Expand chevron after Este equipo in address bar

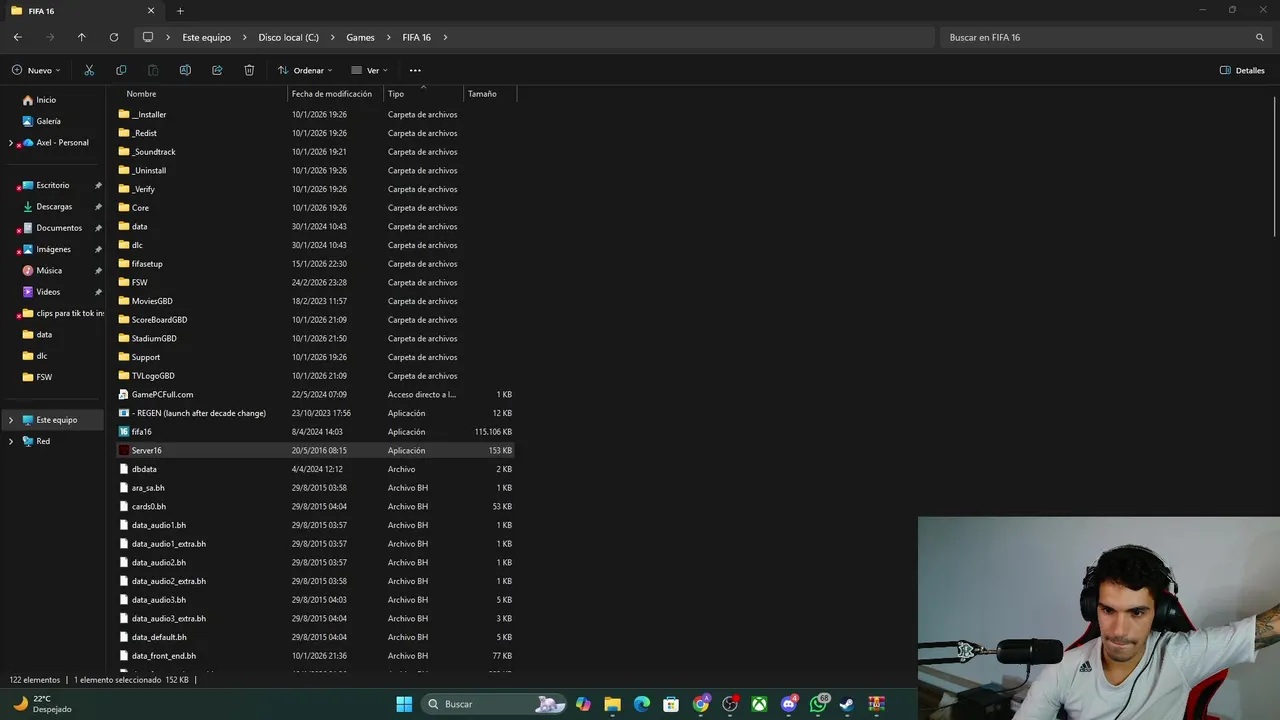[244, 37]
